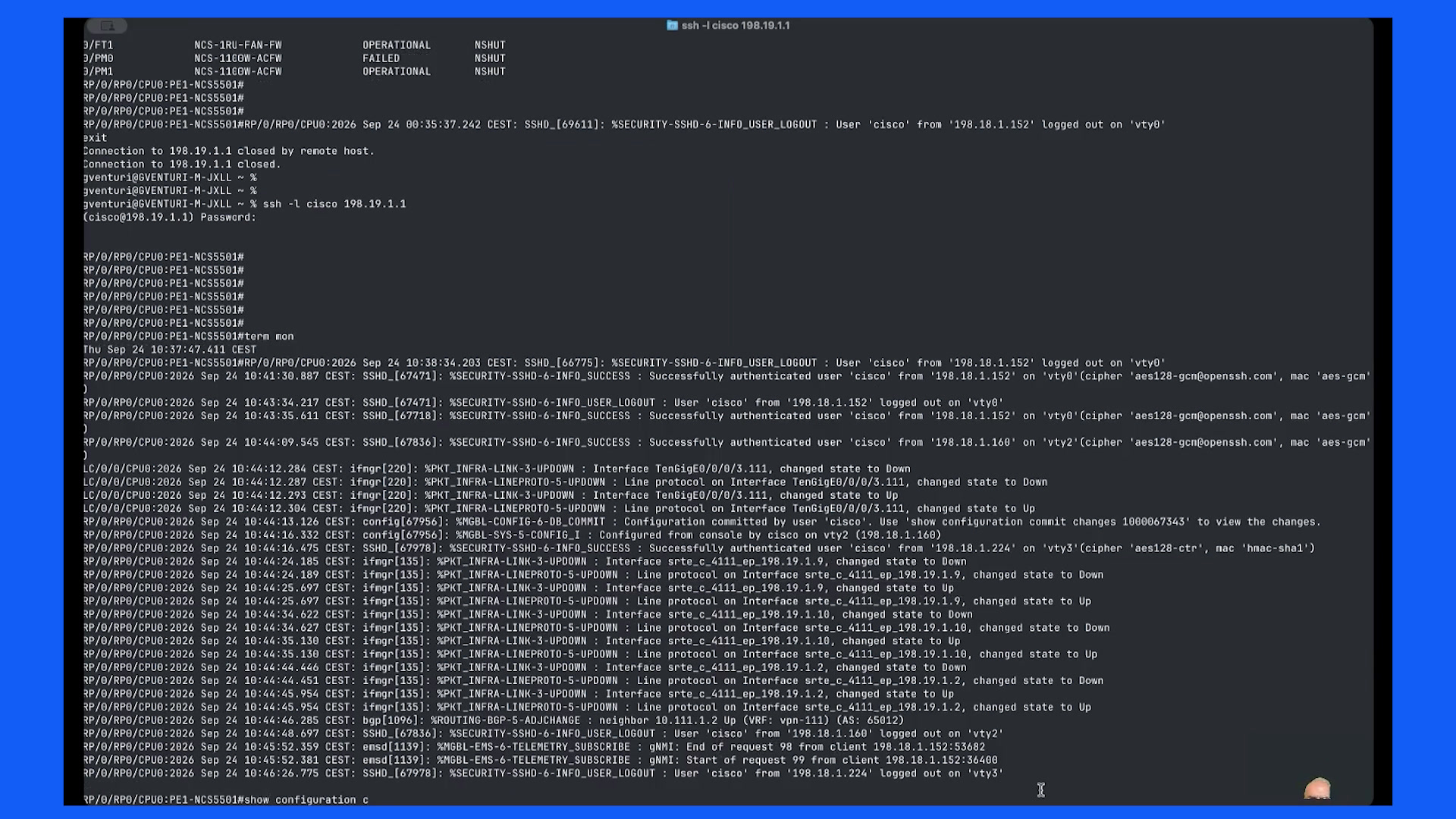Click the MGBL-SYS-5-CONFIG_I log line
Screen dimensions: 1456x819
513,535
